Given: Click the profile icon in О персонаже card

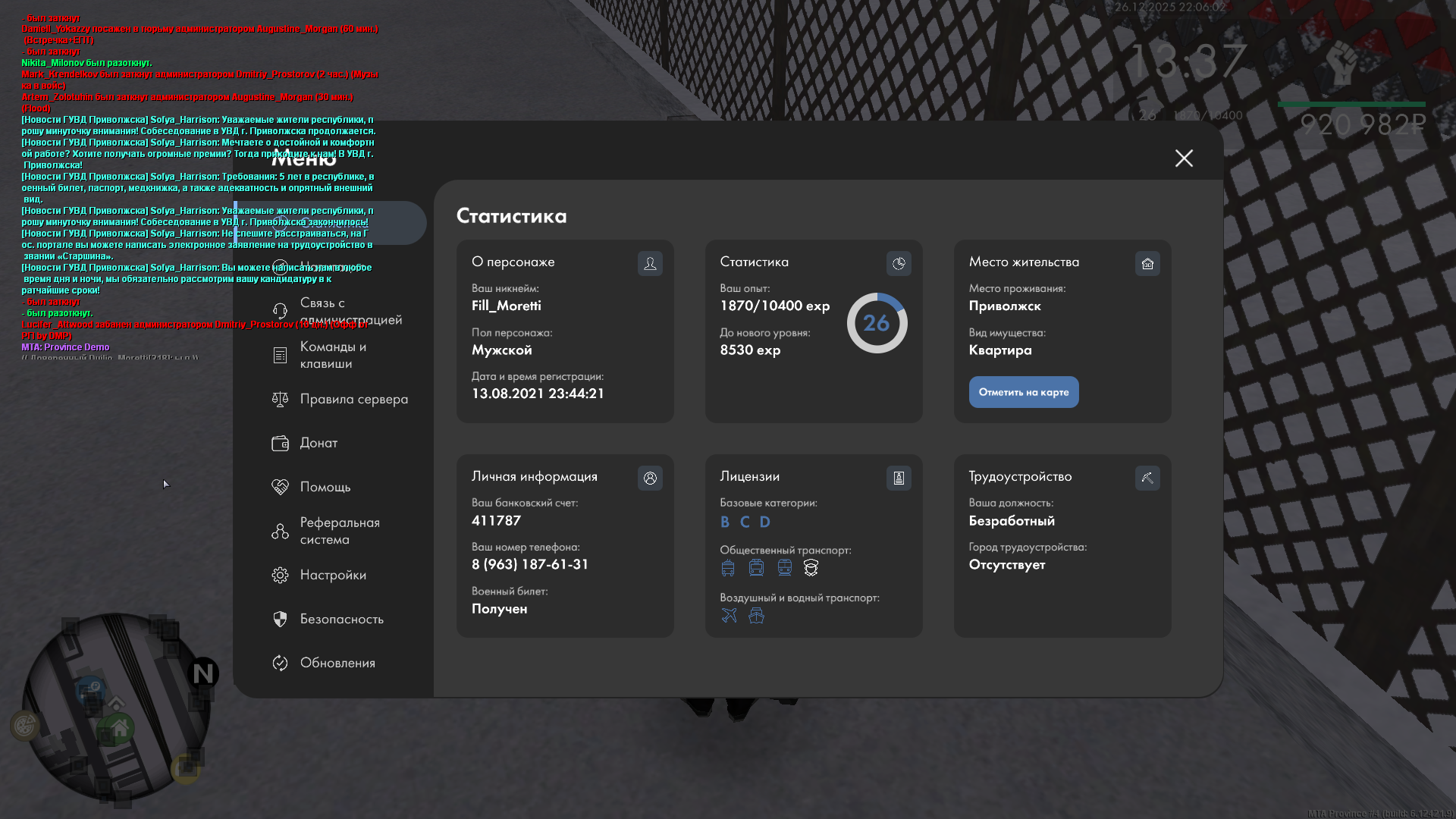Looking at the screenshot, I should pos(650,263).
